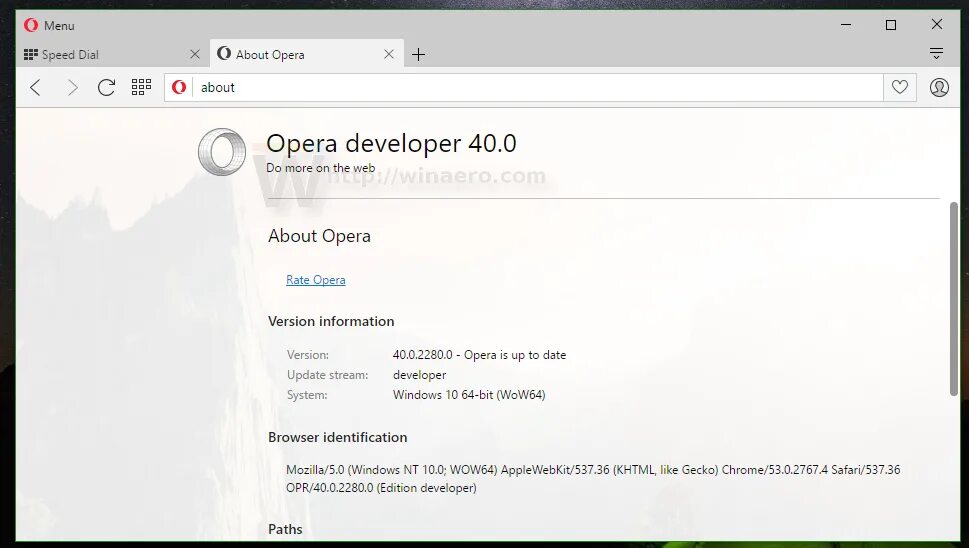The image size is (969, 548).
Task: Click the Opera developer logo image
Action: click(222, 152)
